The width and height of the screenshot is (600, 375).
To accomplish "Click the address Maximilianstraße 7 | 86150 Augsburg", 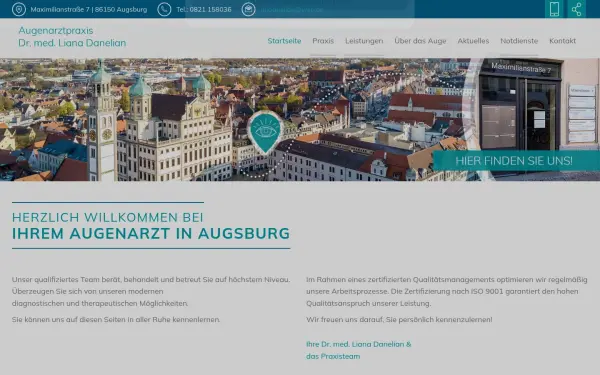I will 89,10.
